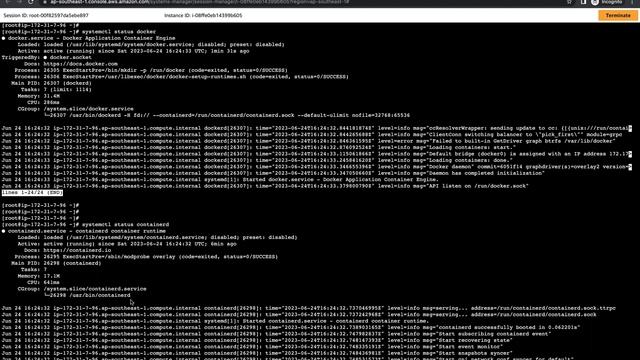Click Process 26306 docker-setup-runtimes.sh line

[x=182, y=77]
